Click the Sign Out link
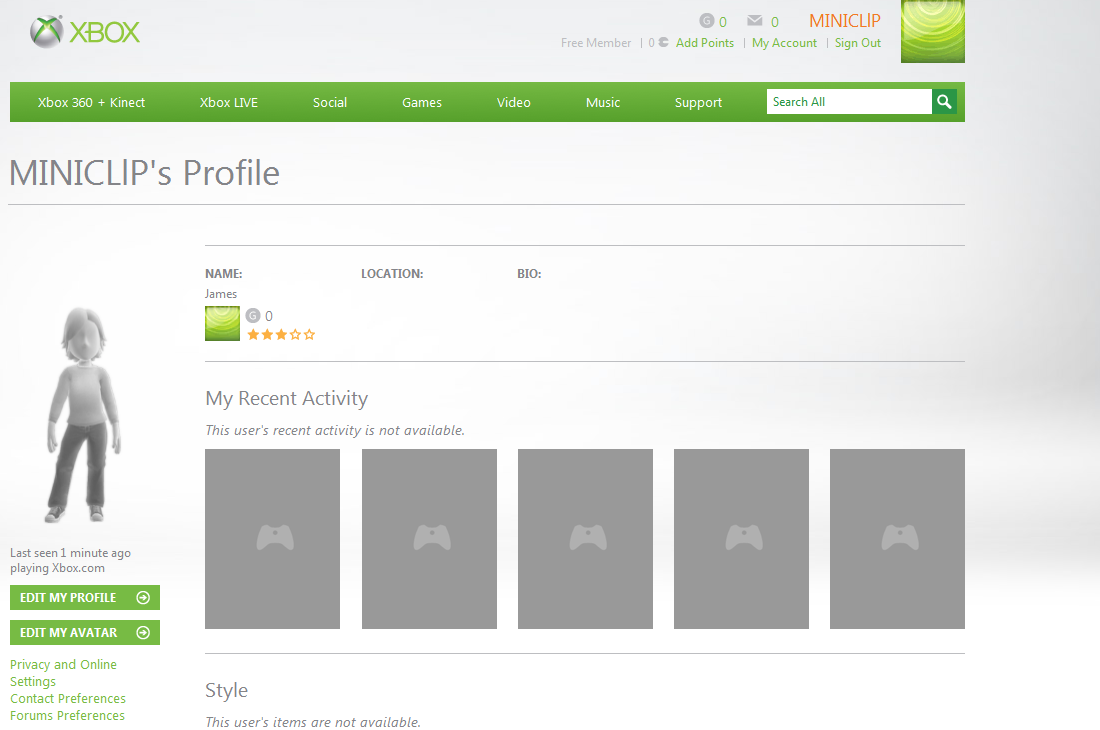 pyautogui.click(x=858, y=43)
